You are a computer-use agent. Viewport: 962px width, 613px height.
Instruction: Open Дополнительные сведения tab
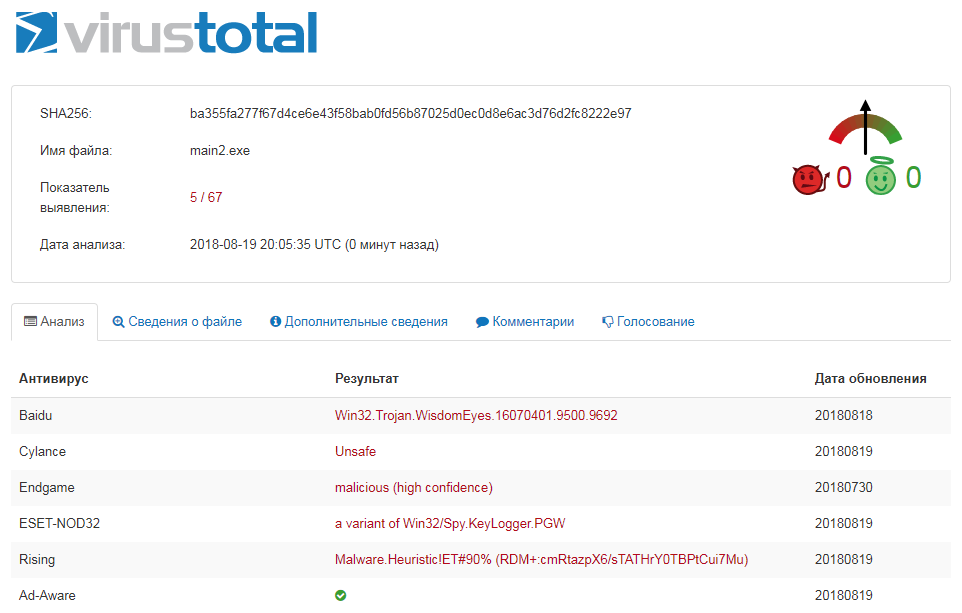[x=359, y=322]
